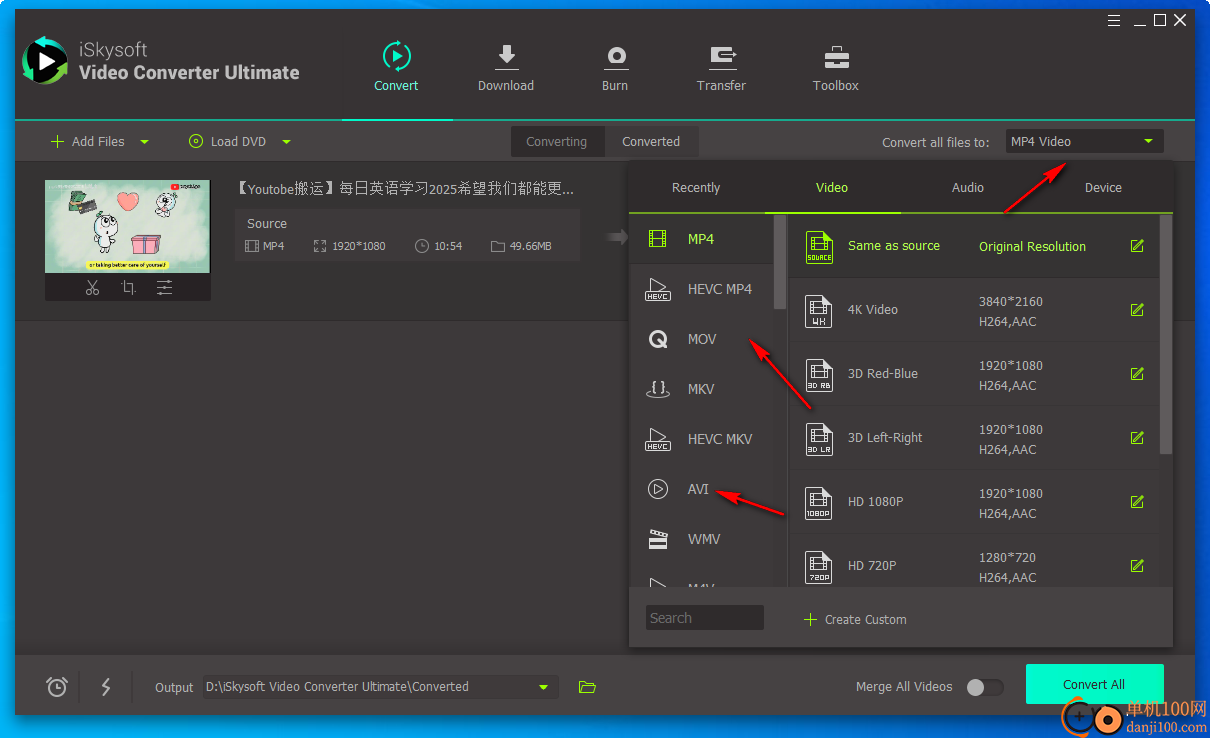The image size is (1210, 738).
Task: Select the Audio format tab
Action: 968,188
